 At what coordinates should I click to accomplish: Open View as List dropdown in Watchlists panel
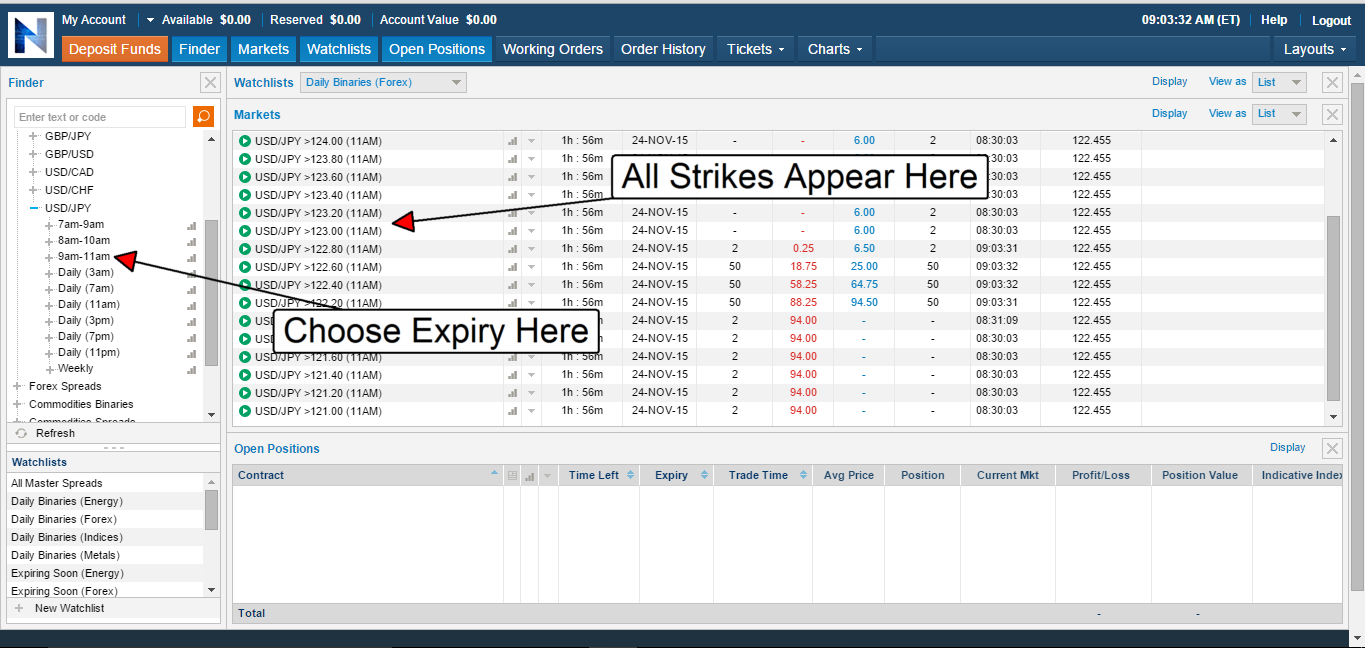pyautogui.click(x=1281, y=82)
